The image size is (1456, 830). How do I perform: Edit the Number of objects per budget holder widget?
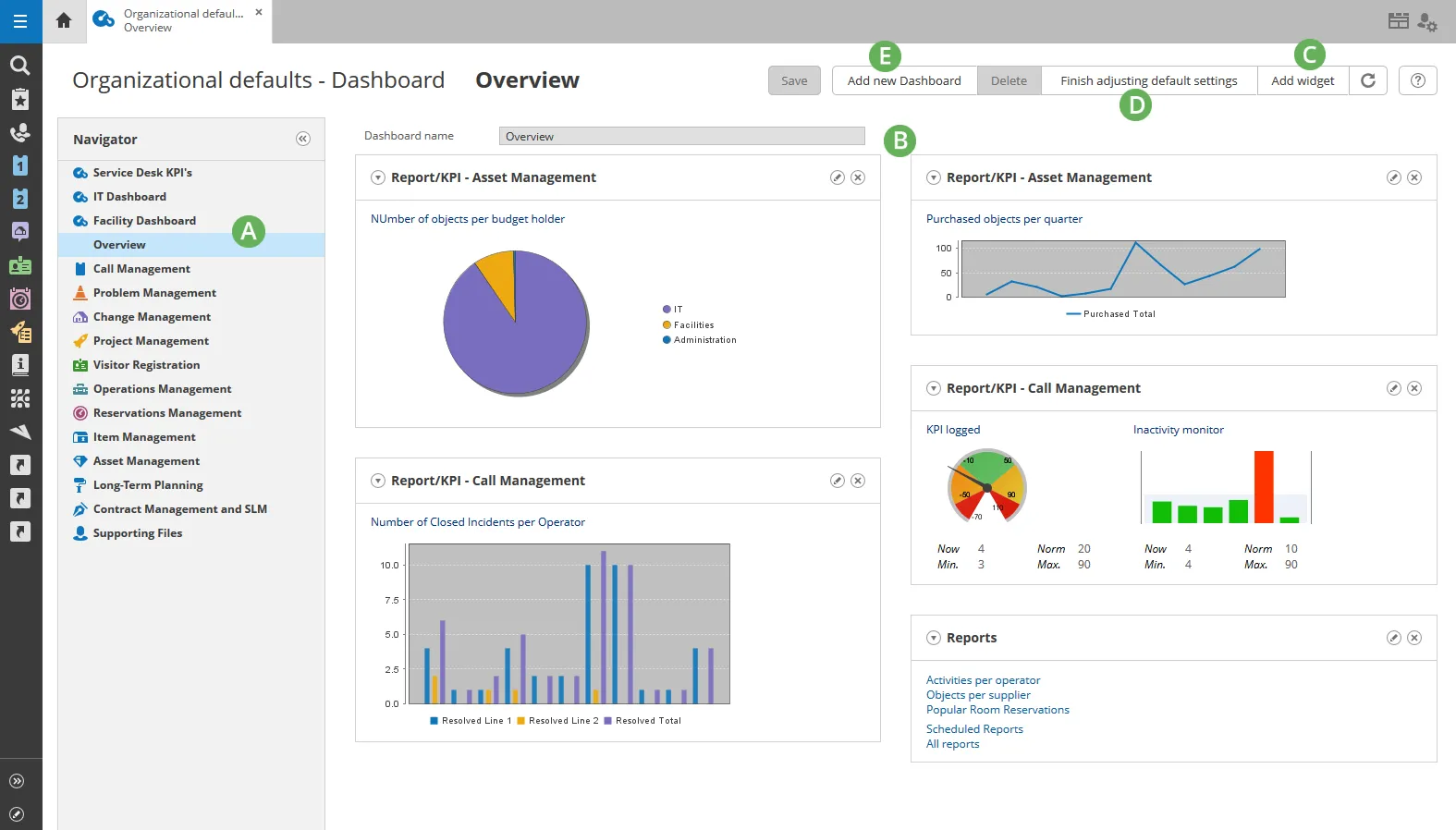tap(838, 177)
